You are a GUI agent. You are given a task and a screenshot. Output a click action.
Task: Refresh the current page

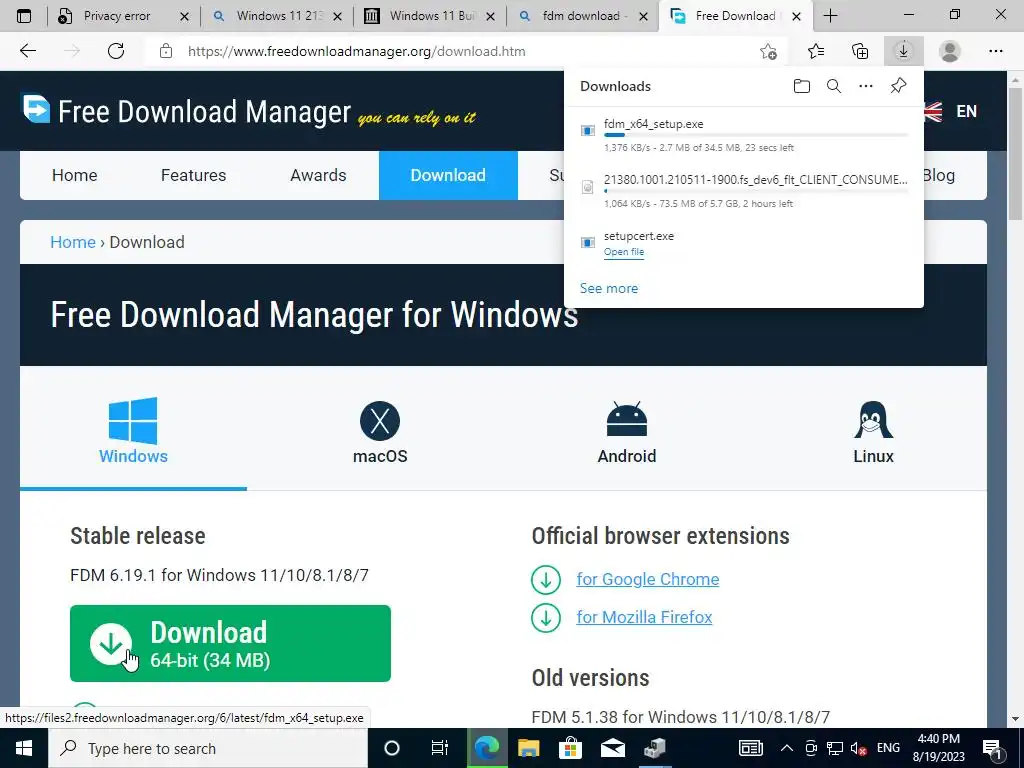[x=116, y=51]
